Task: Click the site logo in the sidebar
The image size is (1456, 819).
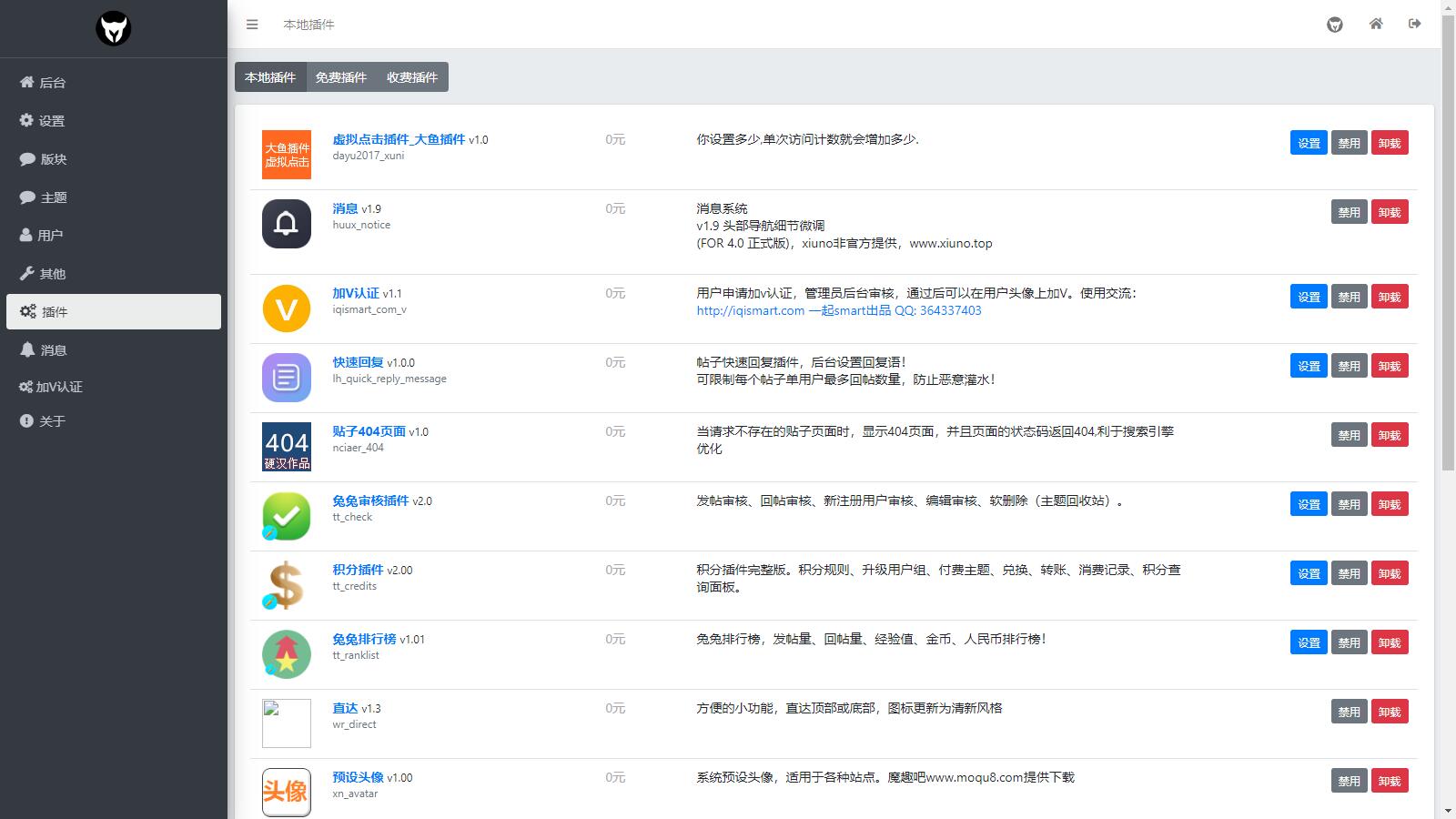Action: click(x=114, y=28)
